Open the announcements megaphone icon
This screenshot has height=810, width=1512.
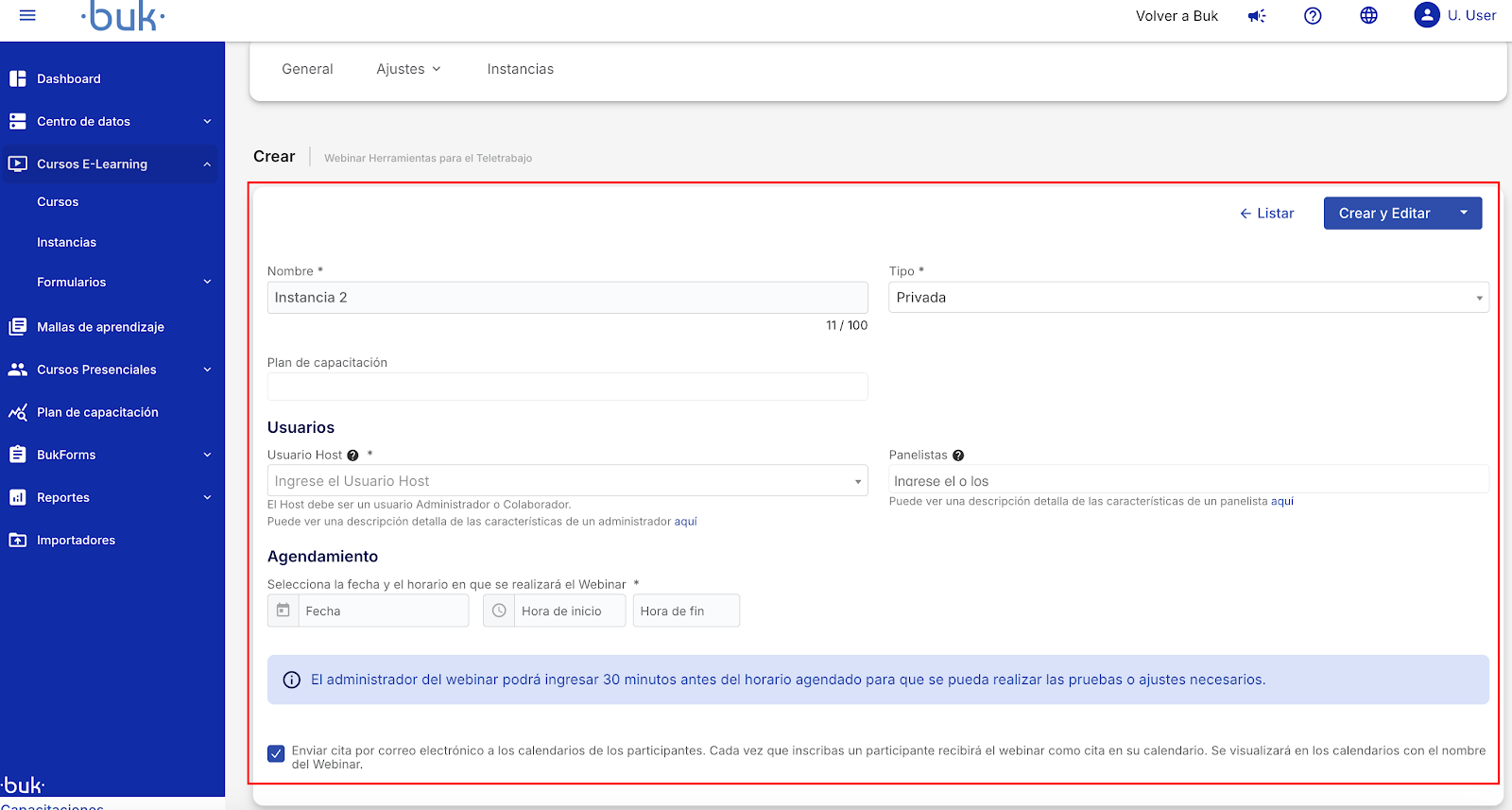(x=1257, y=16)
